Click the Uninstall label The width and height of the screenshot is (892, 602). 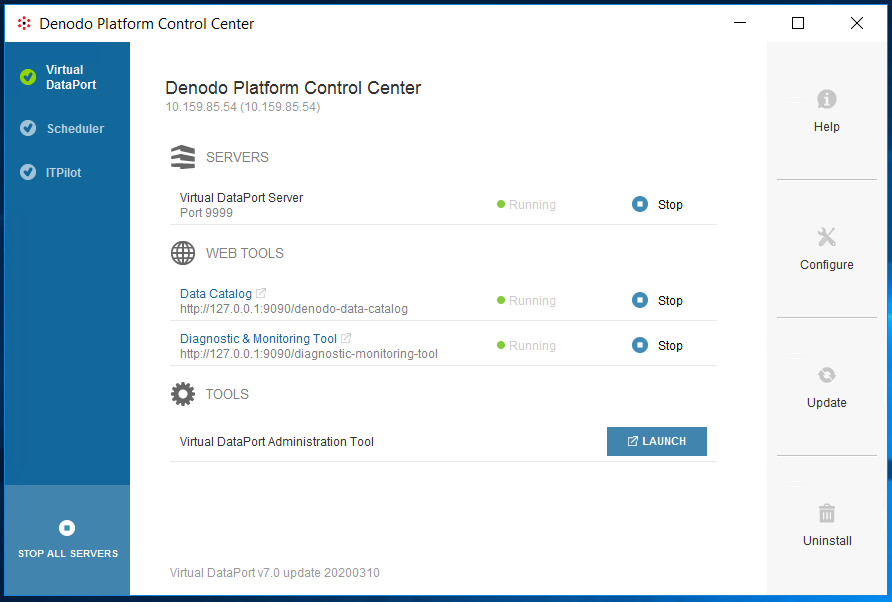tap(827, 541)
